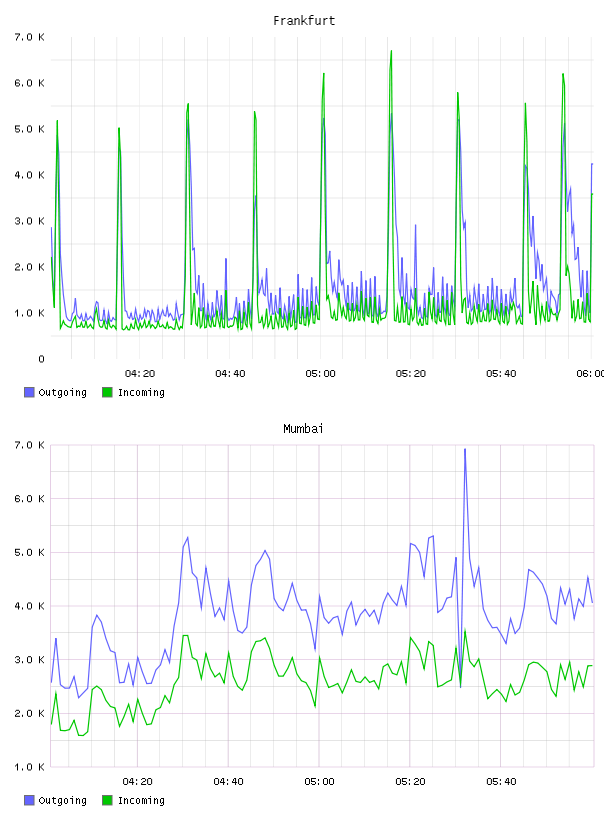Click the 1.0 K axis label on Frankfurt graph
The width and height of the screenshot is (608, 816).
(x=30, y=313)
